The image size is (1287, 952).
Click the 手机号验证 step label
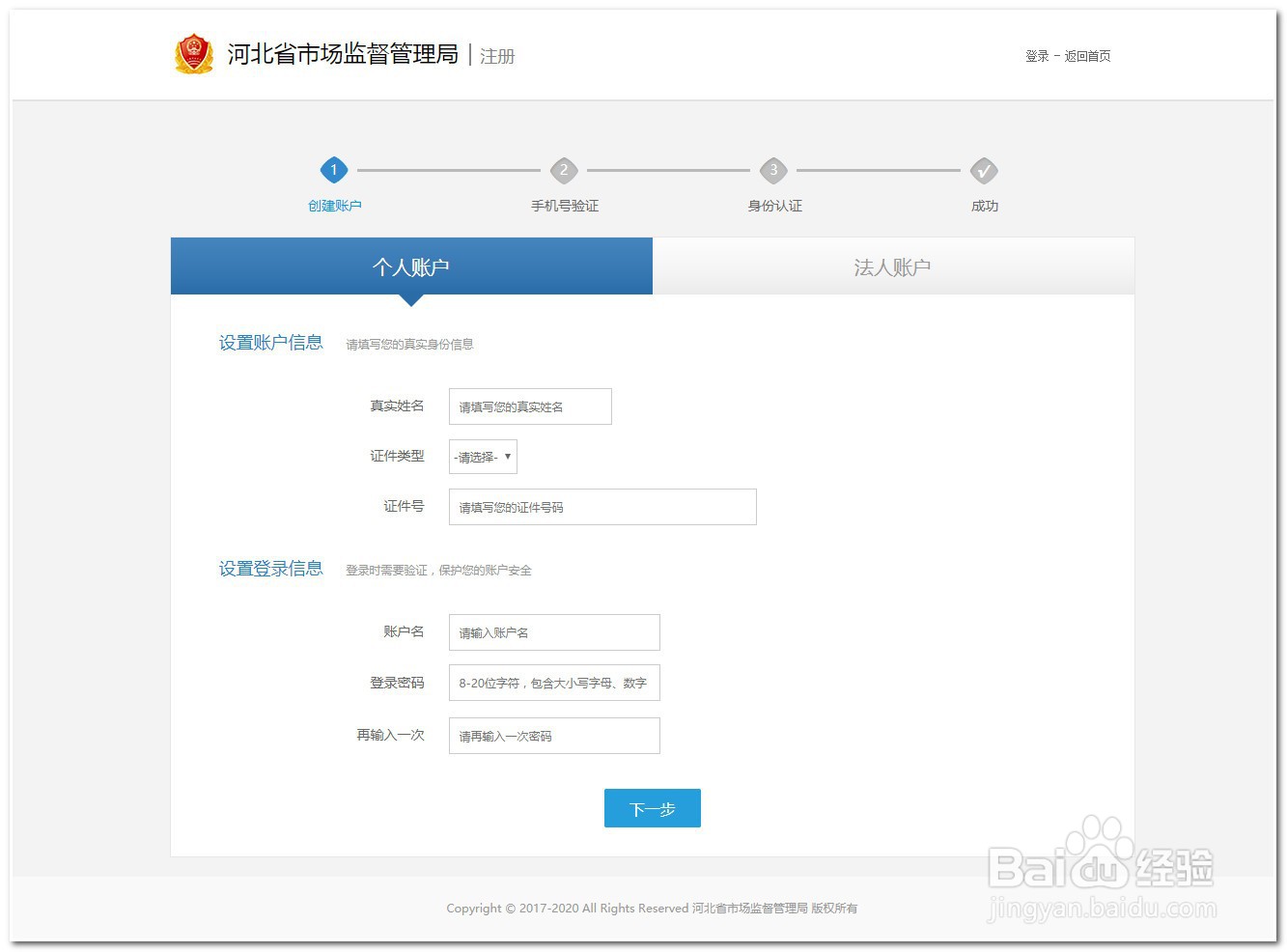tap(565, 205)
